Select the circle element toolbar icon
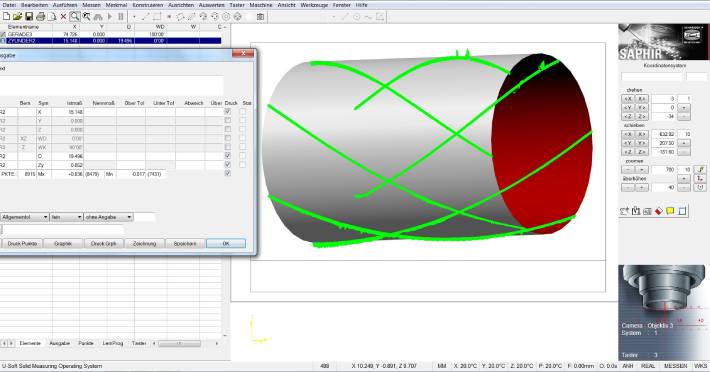Viewport: 710px width, 372px height. coord(226,17)
